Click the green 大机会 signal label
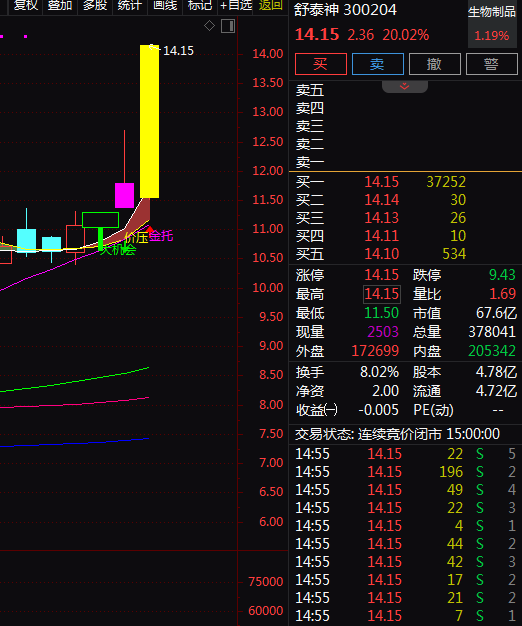 click(118, 250)
